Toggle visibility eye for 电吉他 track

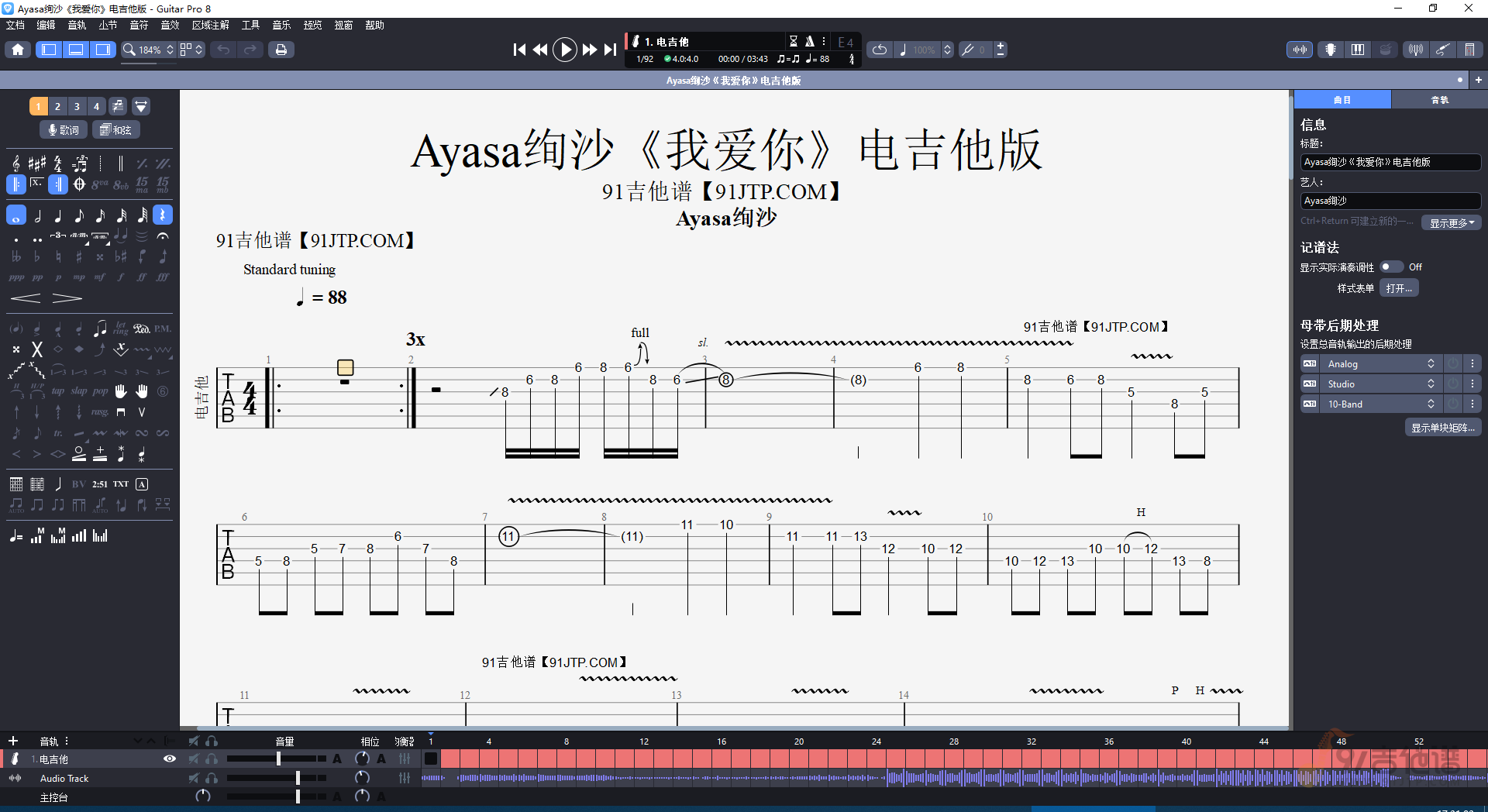[169, 759]
